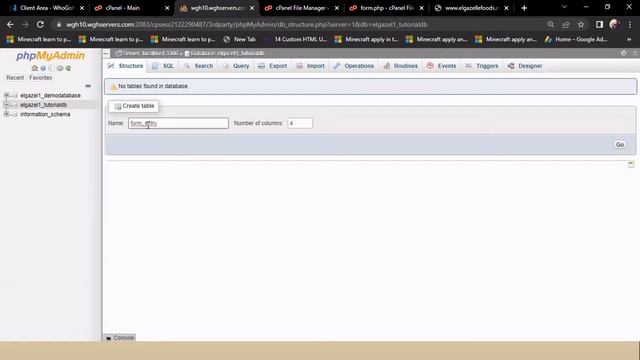Viewport: 640px width, 360px height.
Task: Open New Tab bookmark
Action: point(240,39)
